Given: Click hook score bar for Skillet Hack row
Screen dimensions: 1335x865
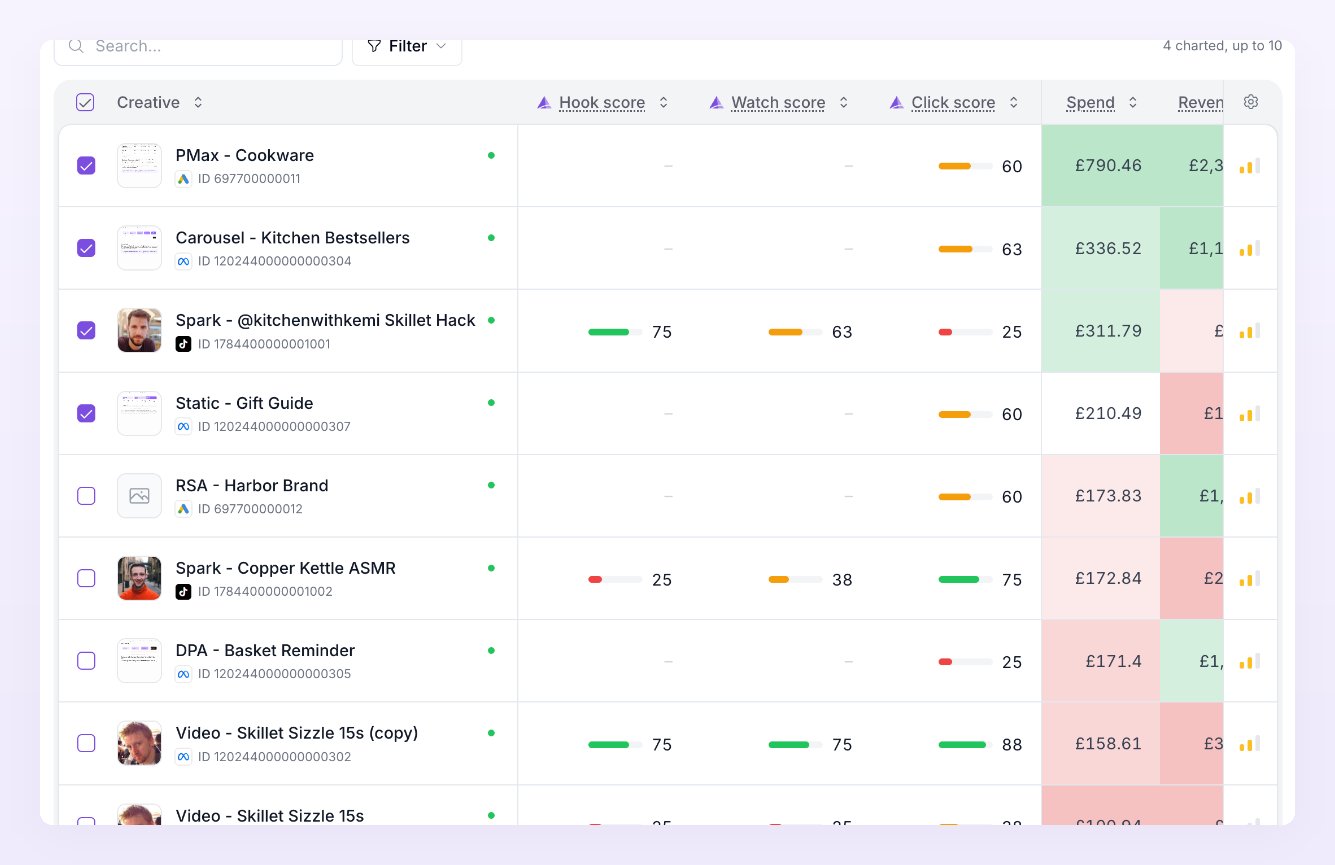Looking at the screenshot, I should (x=615, y=332).
